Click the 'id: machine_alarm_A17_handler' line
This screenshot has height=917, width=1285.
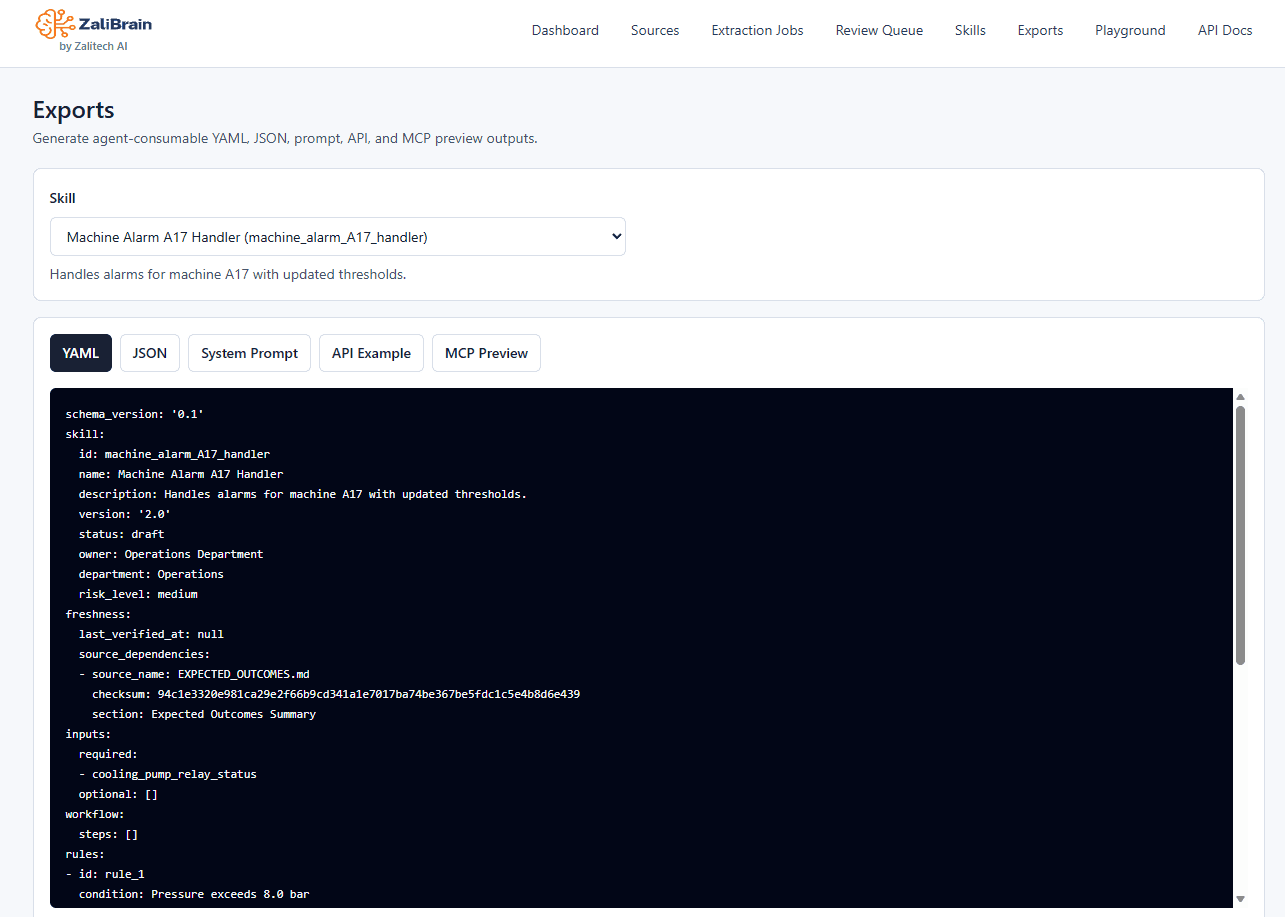tap(174, 454)
